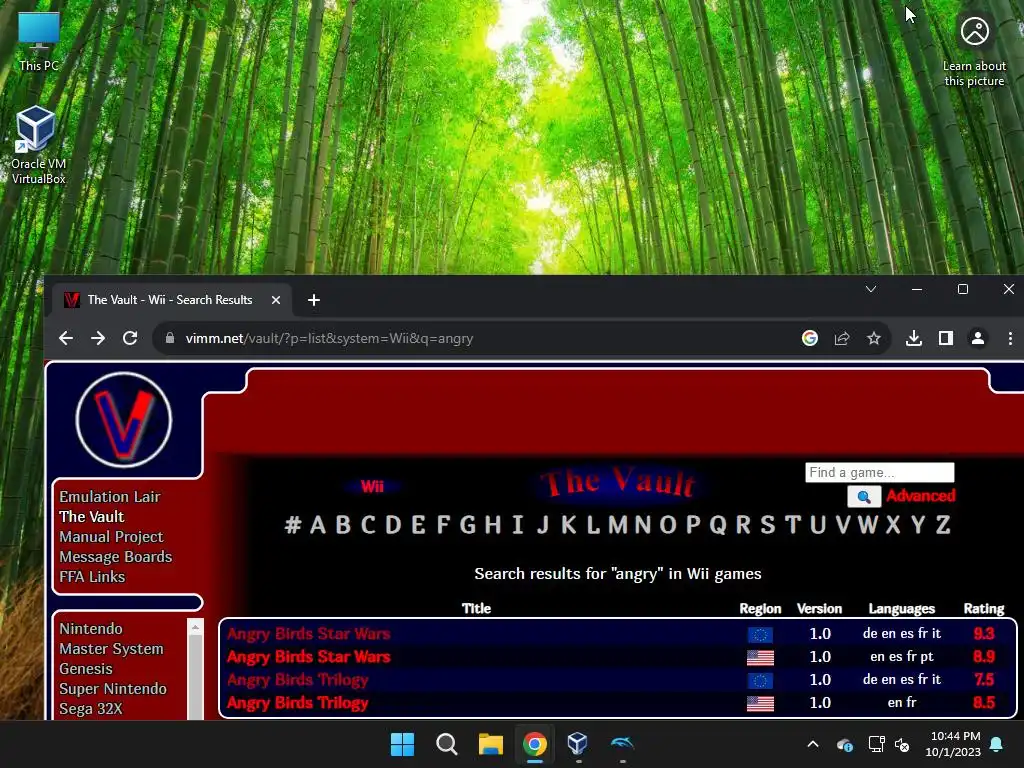
Task: Reload the vimm.net page
Action: click(130, 338)
